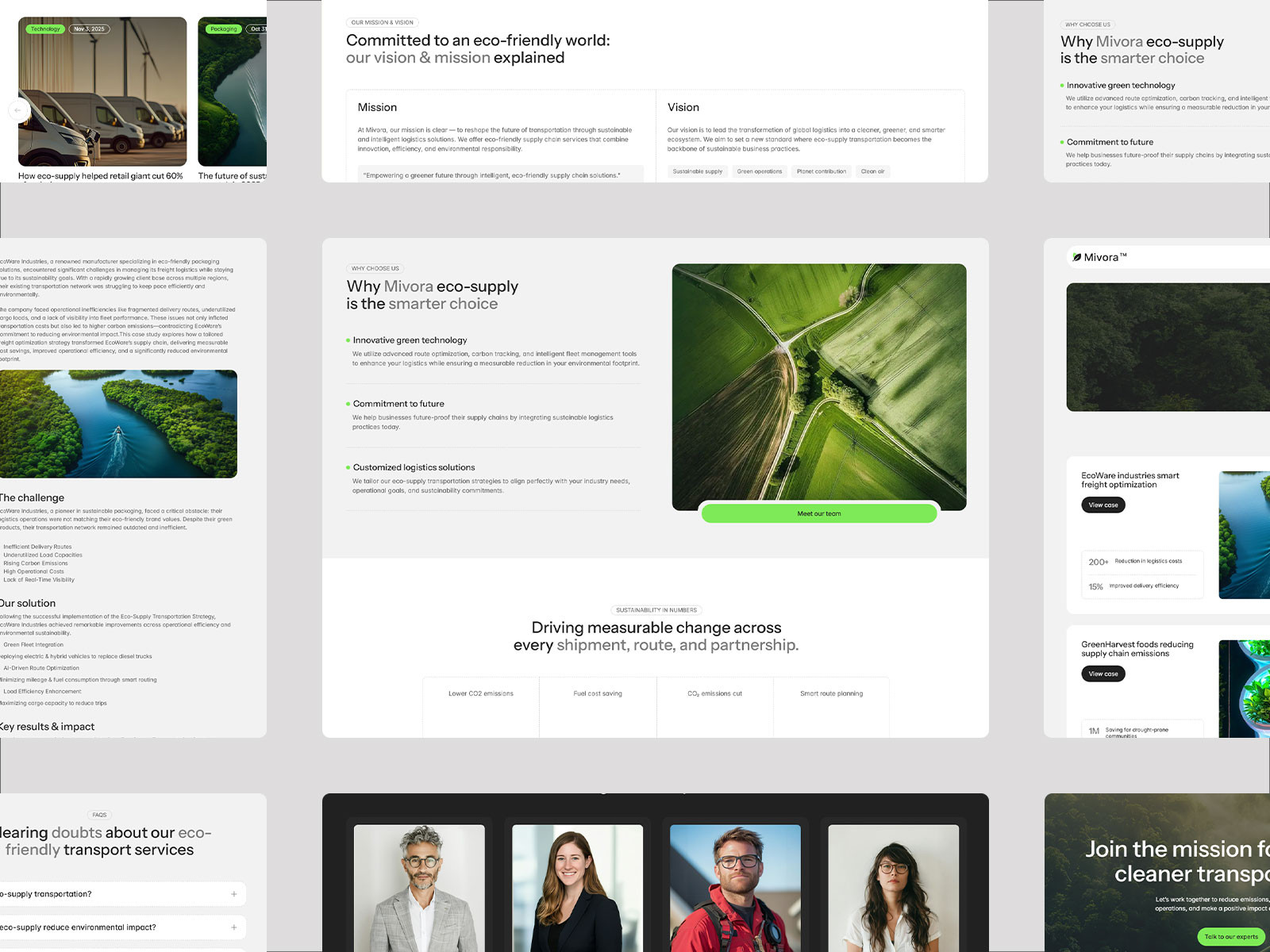
Task: Click the plus icon on the transportation FAQ
Action: click(x=233, y=893)
